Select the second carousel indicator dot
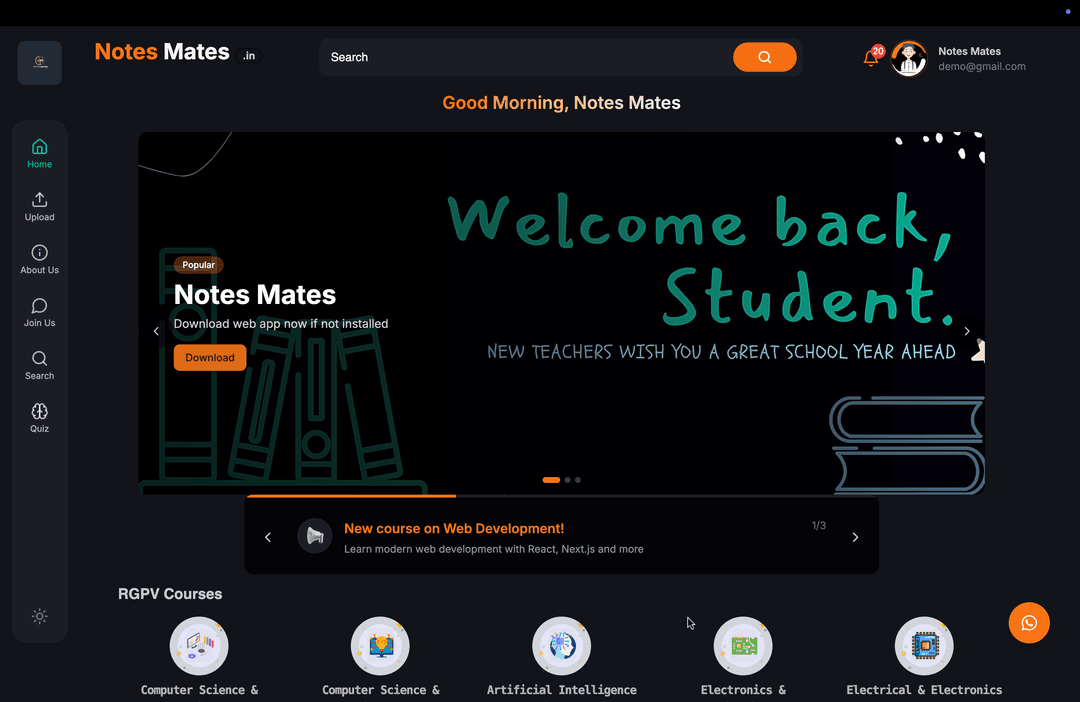 click(x=567, y=480)
